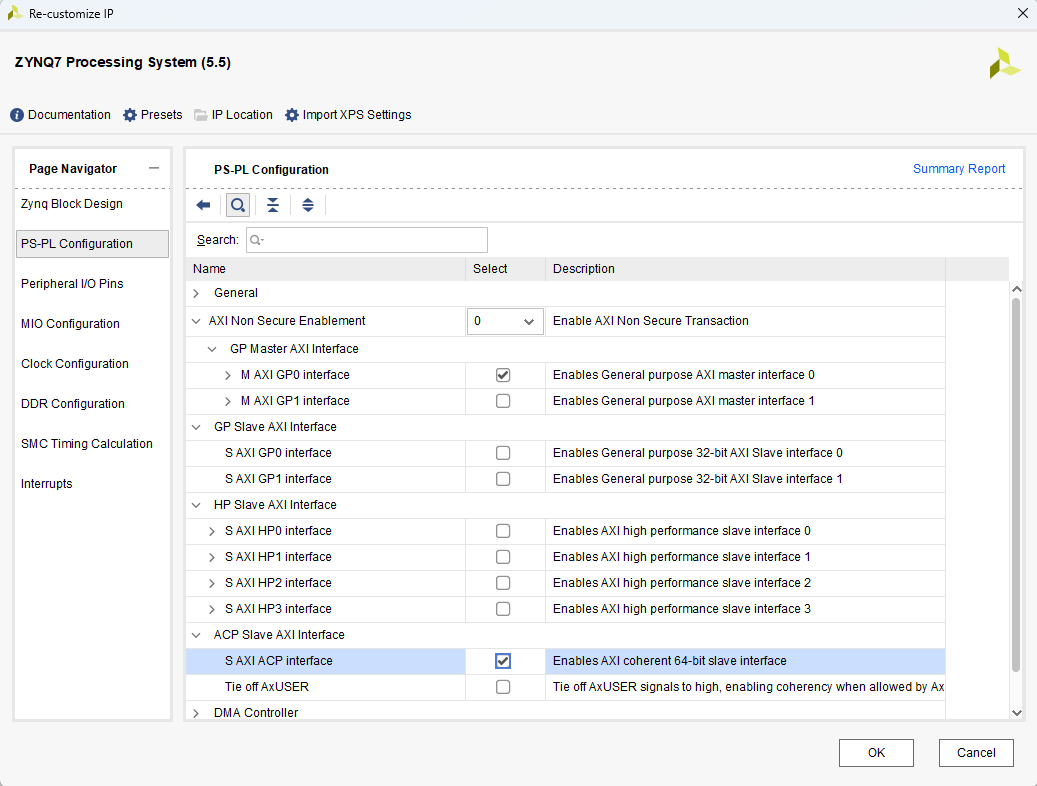
Task: Open AXI Non Secure Enablement value dropdown
Action: click(x=505, y=322)
